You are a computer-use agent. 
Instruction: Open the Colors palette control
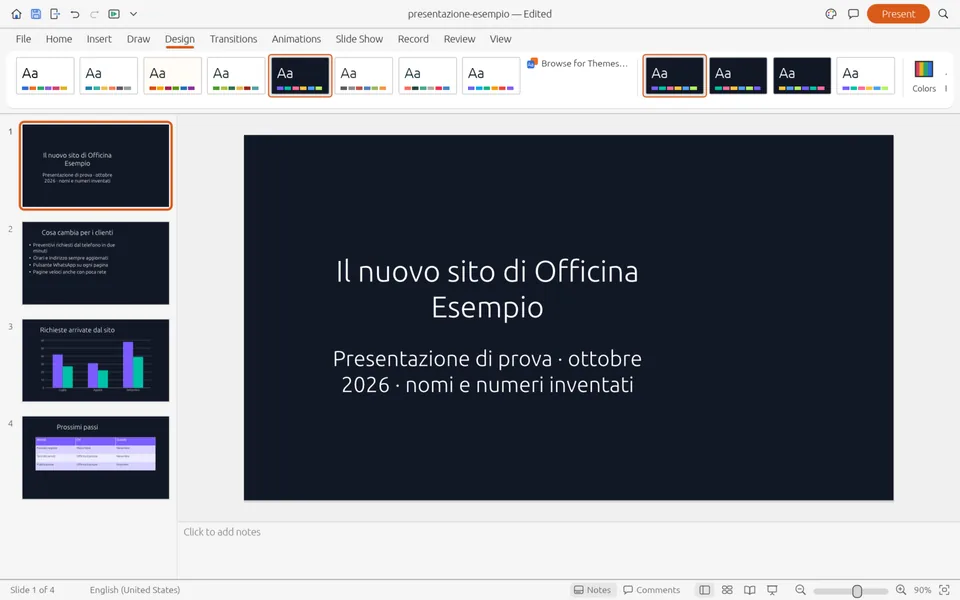click(x=924, y=76)
